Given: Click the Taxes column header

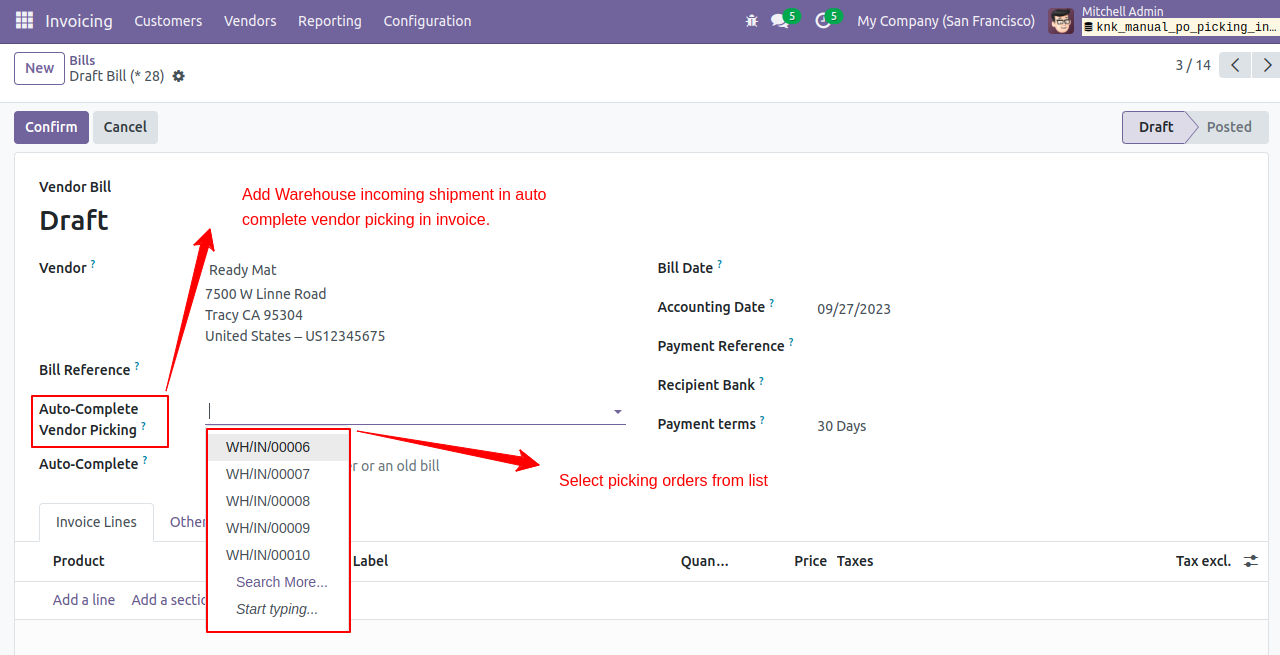Looking at the screenshot, I should pos(855,561).
